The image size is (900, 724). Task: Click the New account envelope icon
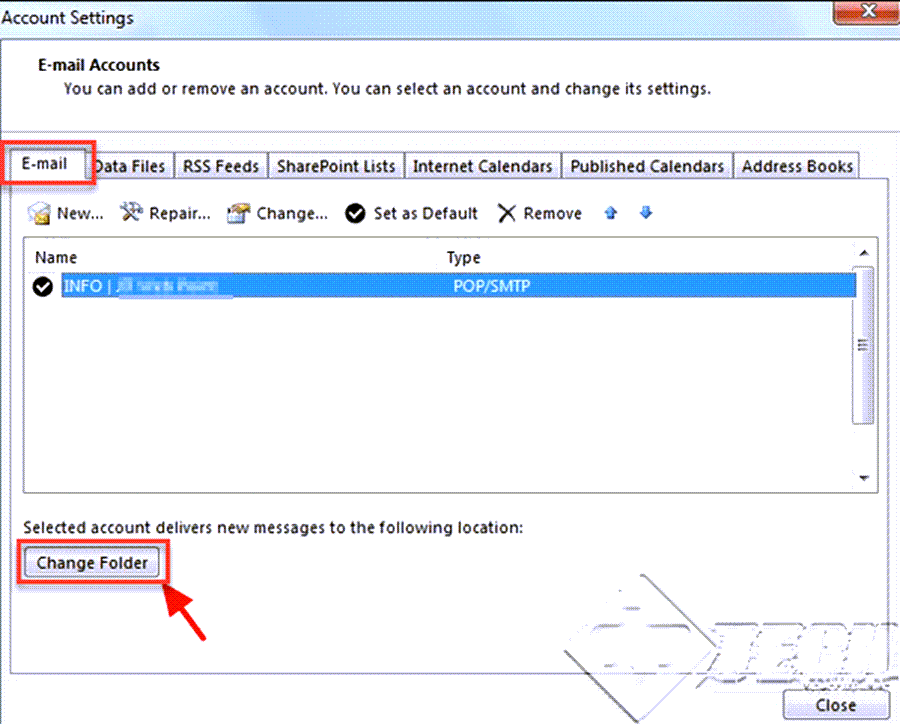39,214
